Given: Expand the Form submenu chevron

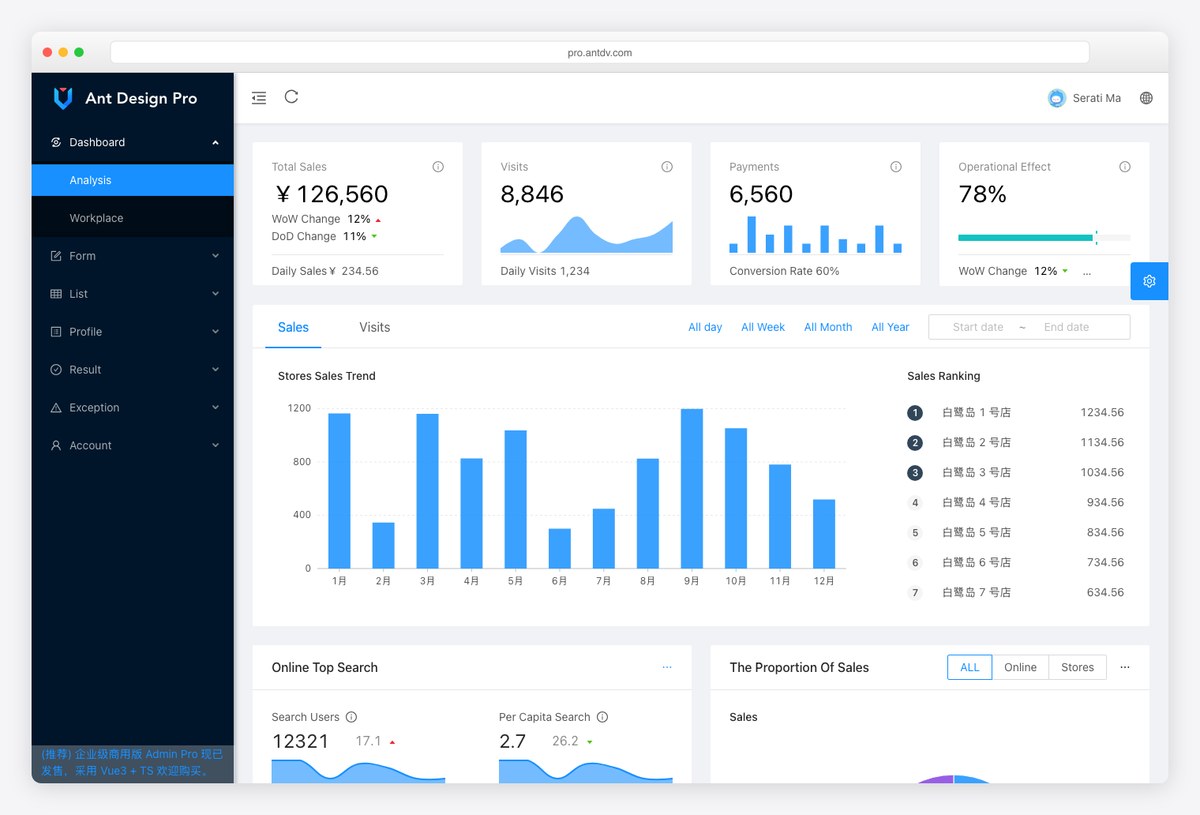Looking at the screenshot, I should [215, 256].
